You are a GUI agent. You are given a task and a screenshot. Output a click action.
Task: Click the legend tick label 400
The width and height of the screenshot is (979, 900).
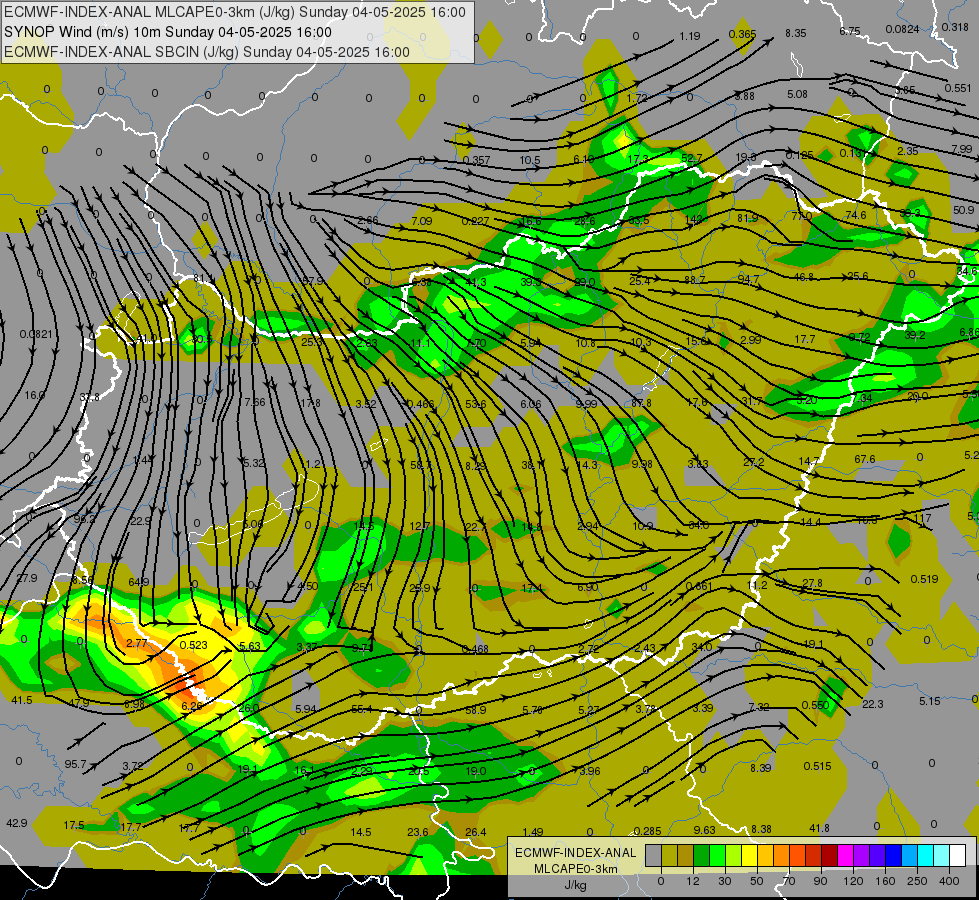click(949, 881)
